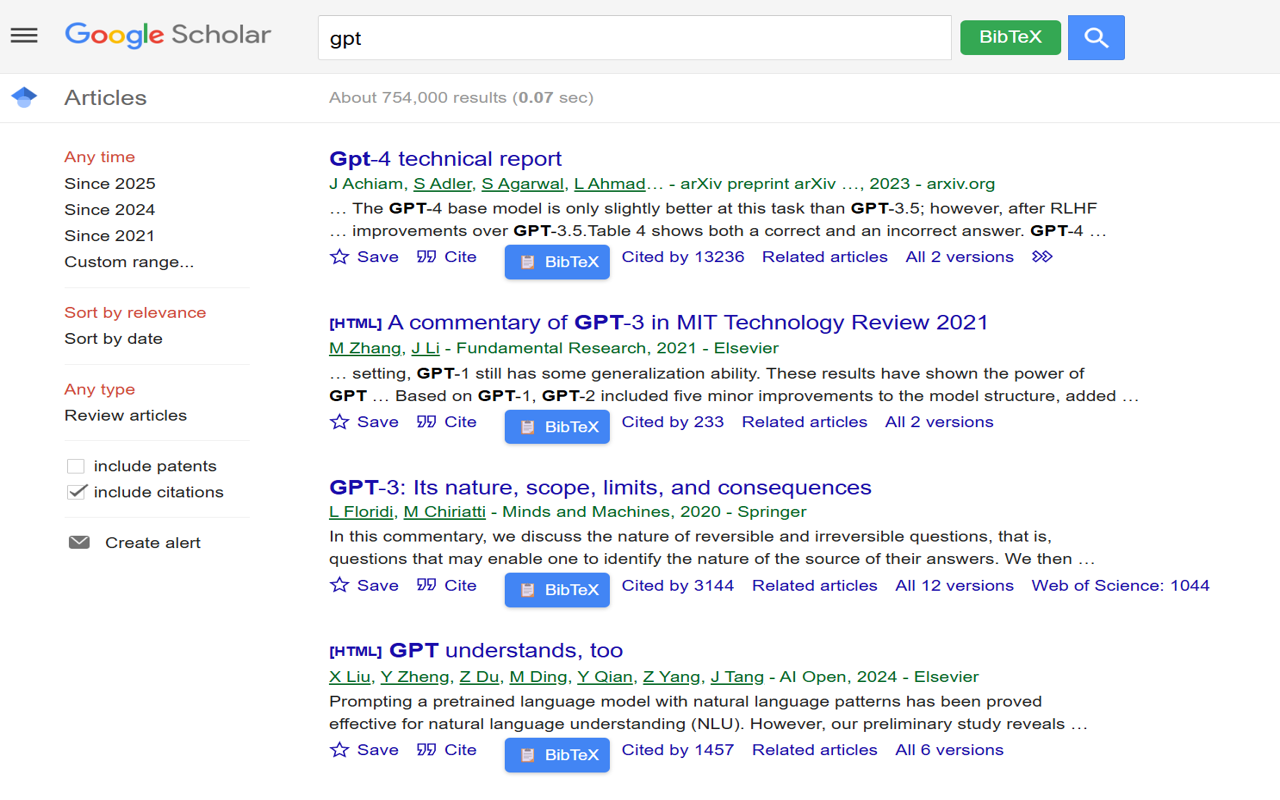Open author M Chiriatti profile link
The image size is (1280, 800).
point(445,512)
